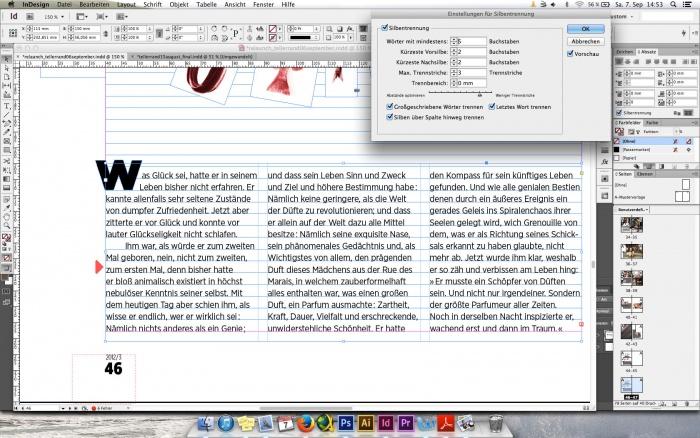Select the Type tool
Viewport: 700px width, 438px height.
point(7,106)
